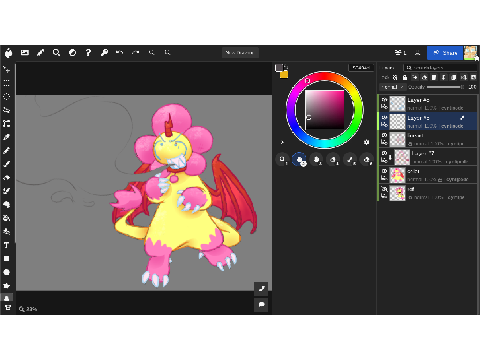The width and height of the screenshot is (480, 360).
Task: Zoom in using top toolbar magnifier
Action: pos(167,52)
